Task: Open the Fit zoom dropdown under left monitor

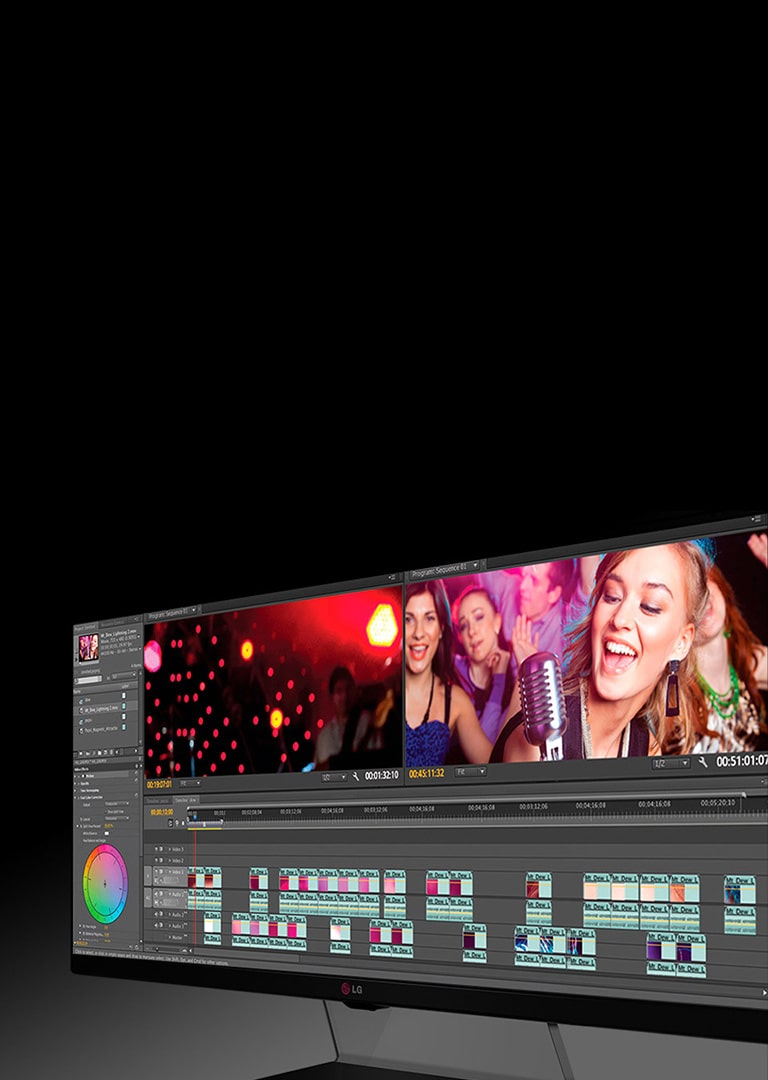Action: (189, 783)
